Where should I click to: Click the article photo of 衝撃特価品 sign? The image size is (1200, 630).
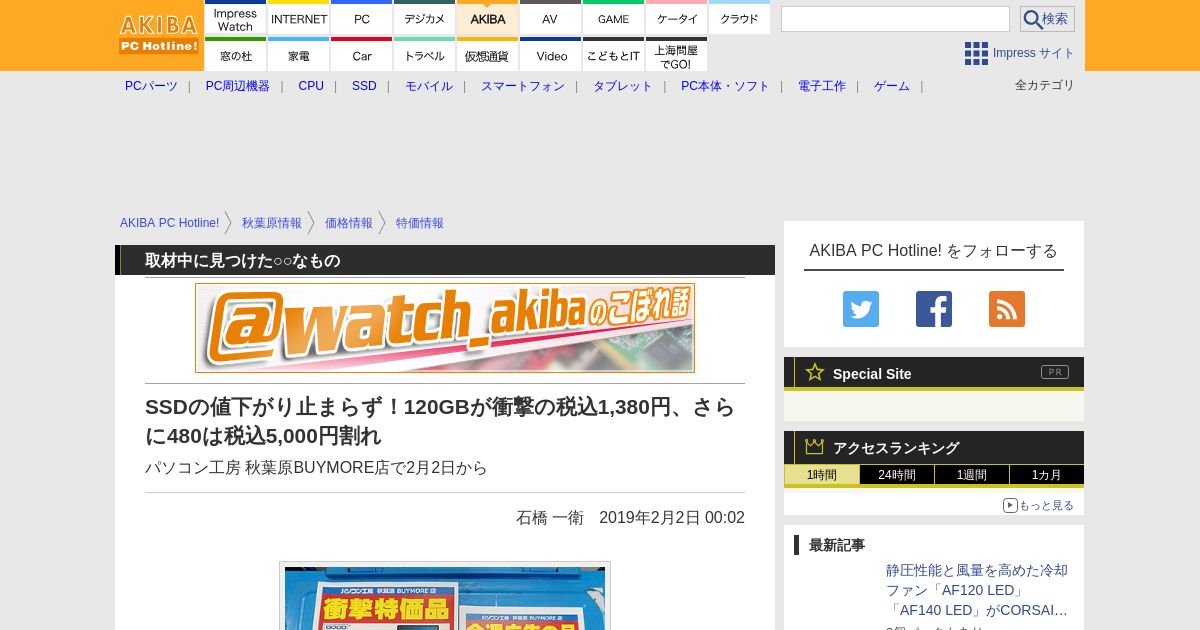click(x=445, y=598)
